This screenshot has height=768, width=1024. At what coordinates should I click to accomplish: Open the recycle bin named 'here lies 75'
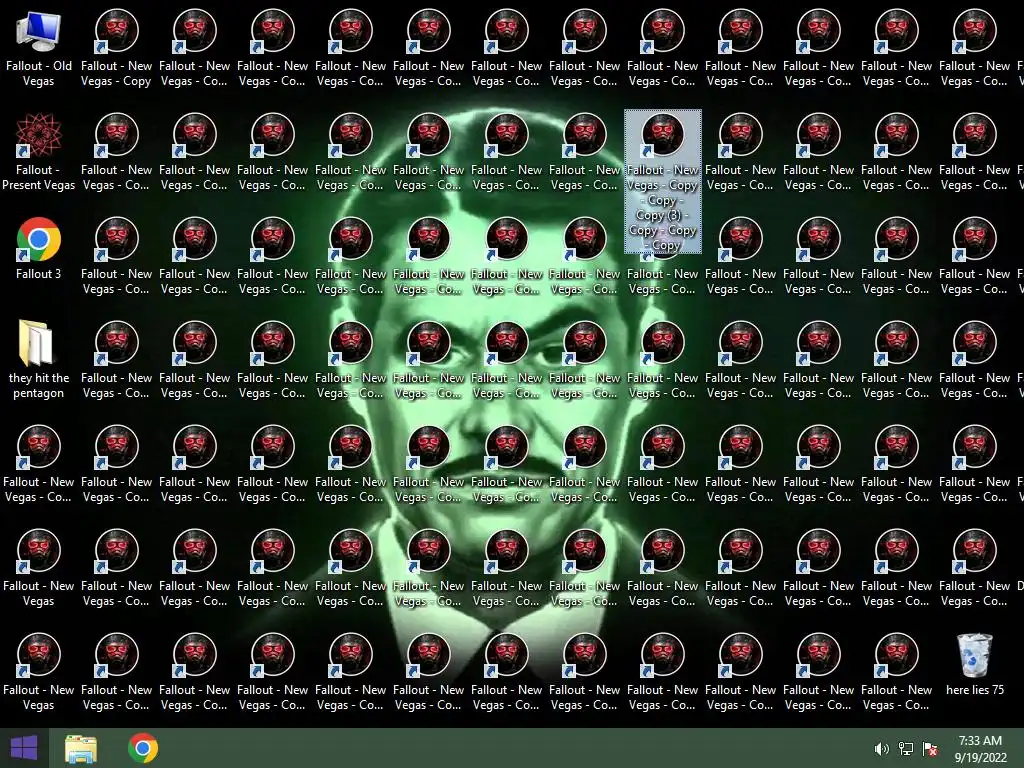(x=974, y=664)
